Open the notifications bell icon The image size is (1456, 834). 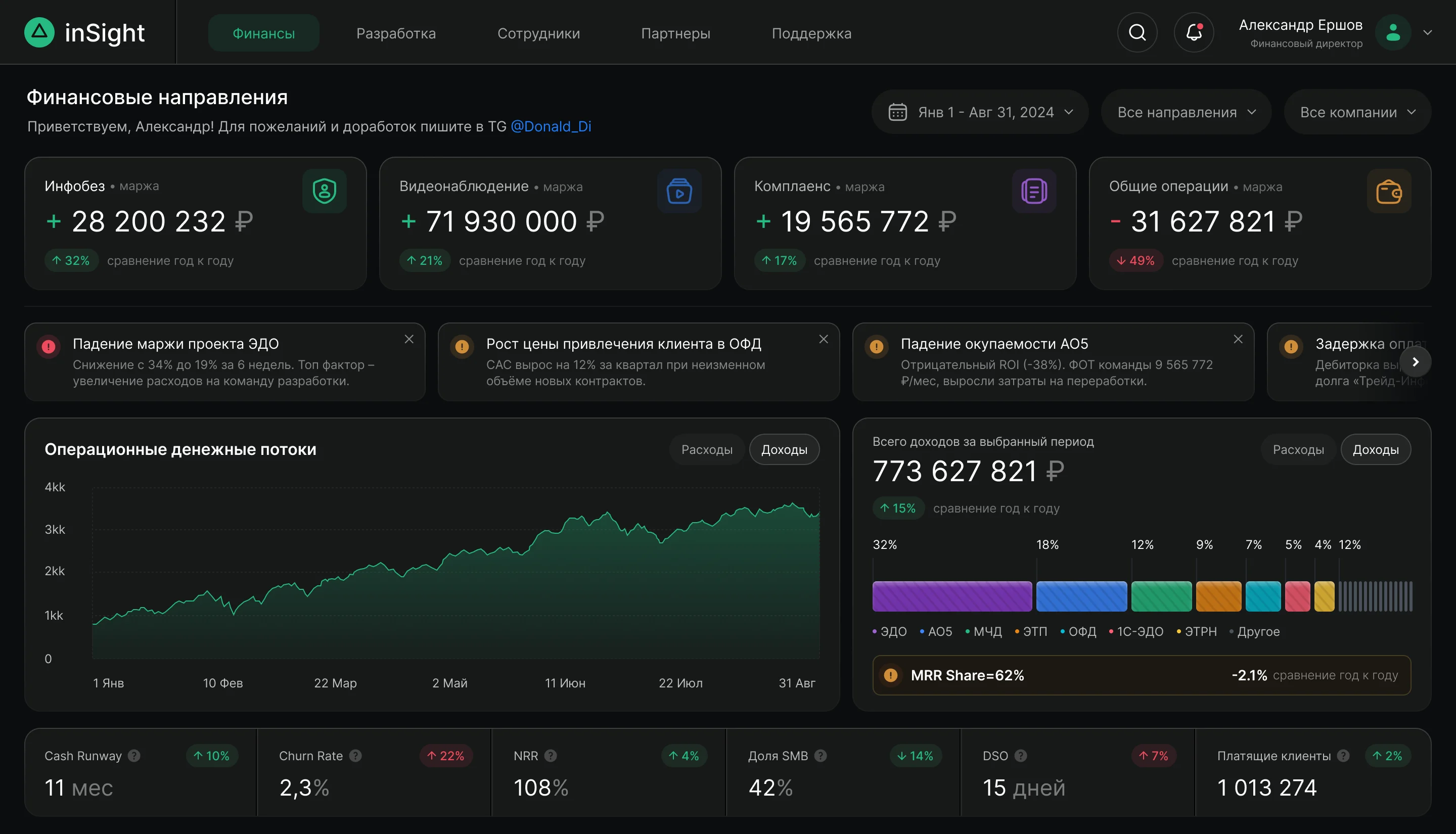[1194, 33]
